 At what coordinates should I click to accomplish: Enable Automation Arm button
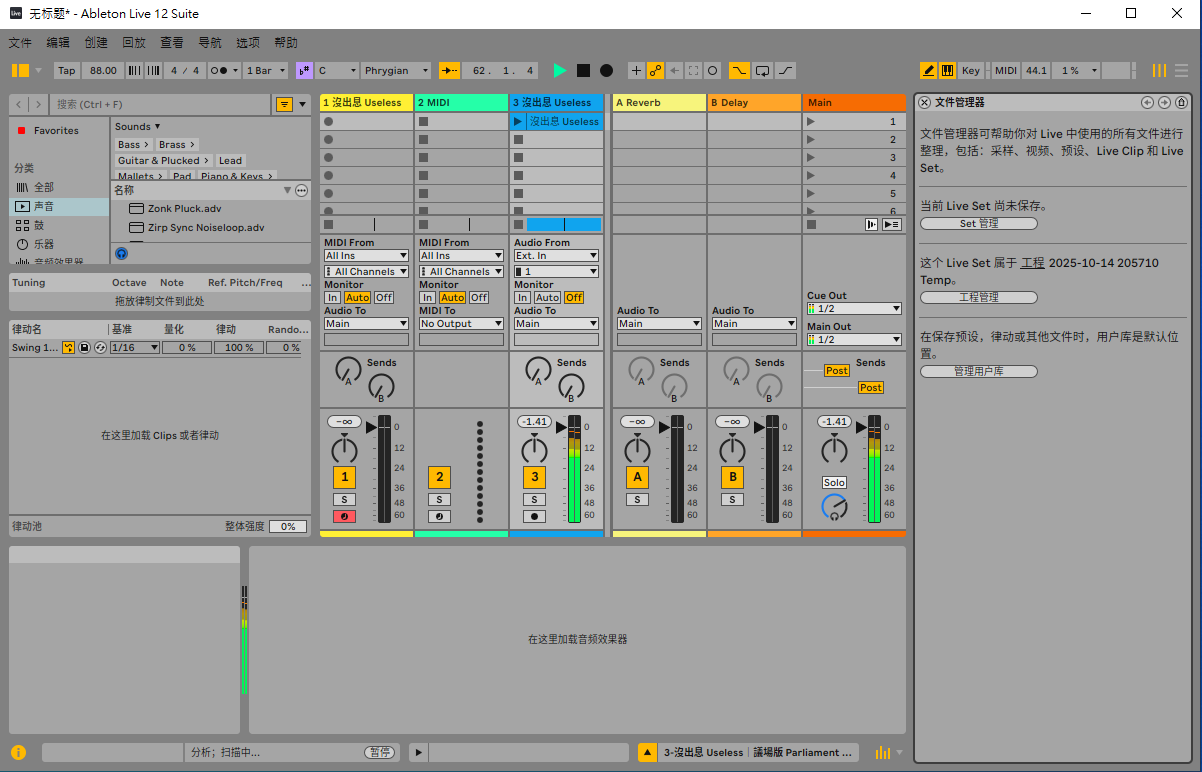point(656,70)
